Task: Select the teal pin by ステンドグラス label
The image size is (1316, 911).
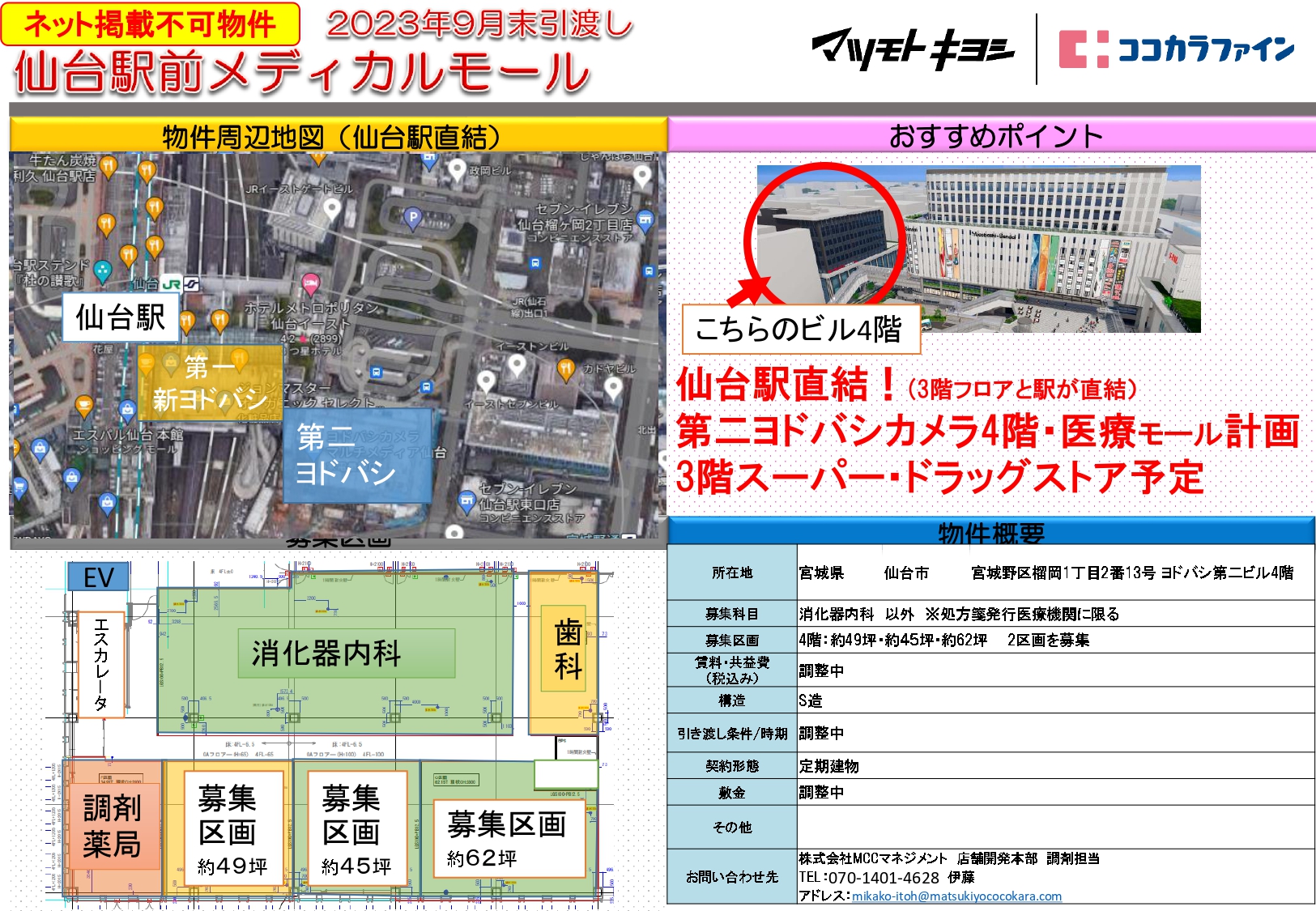Action: [x=102, y=270]
